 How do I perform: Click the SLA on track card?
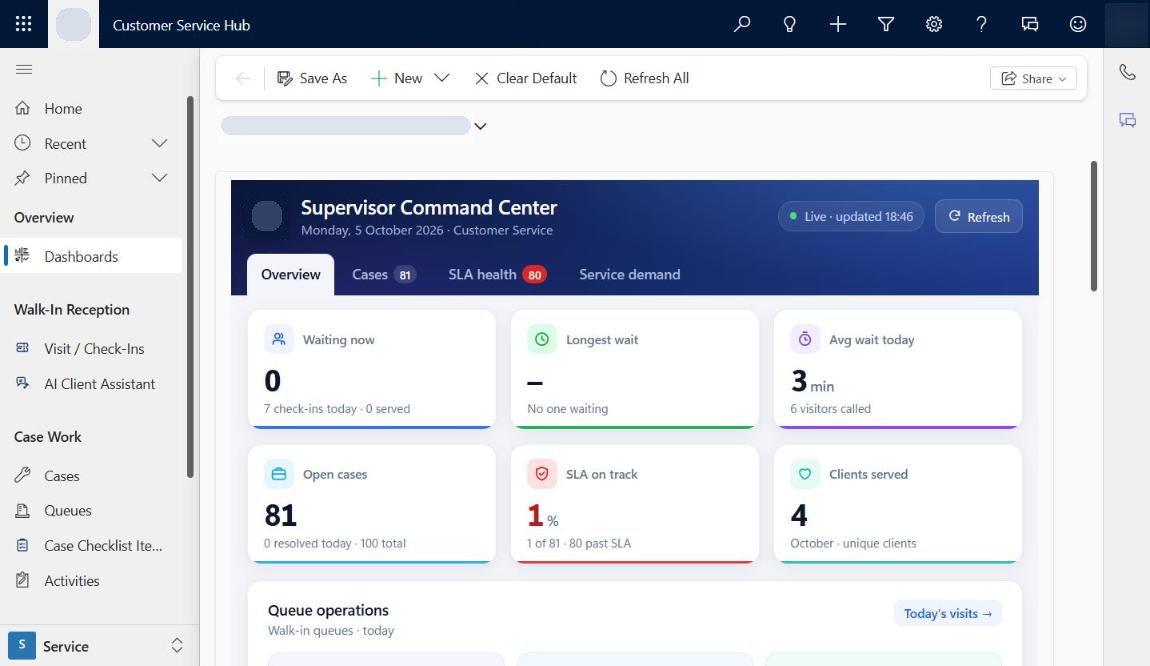tap(634, 504)
